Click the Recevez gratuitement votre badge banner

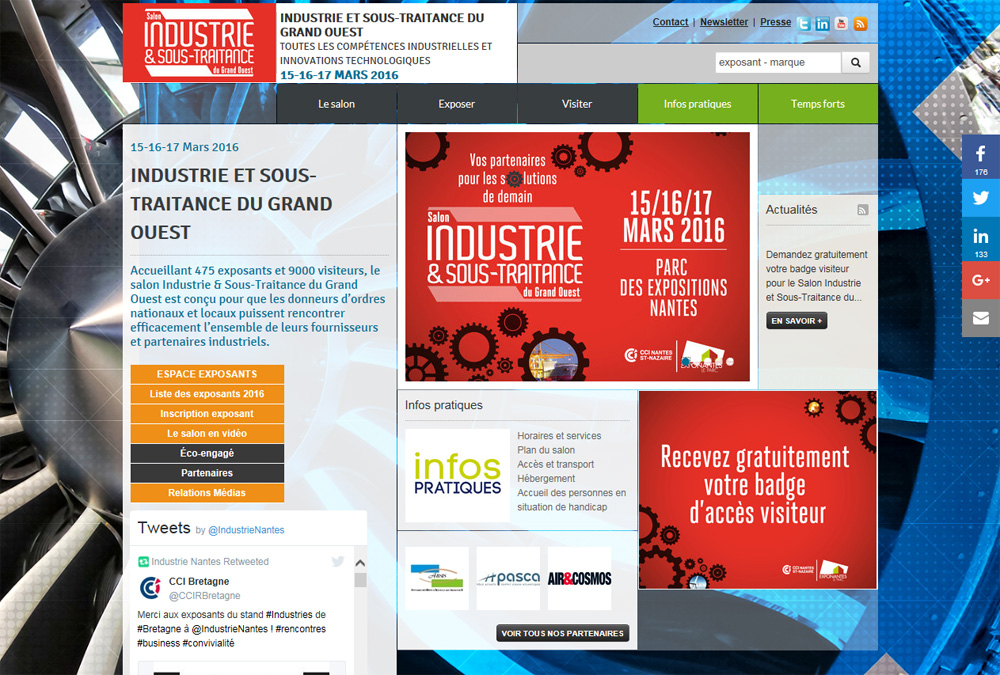(x=758, y=490)
